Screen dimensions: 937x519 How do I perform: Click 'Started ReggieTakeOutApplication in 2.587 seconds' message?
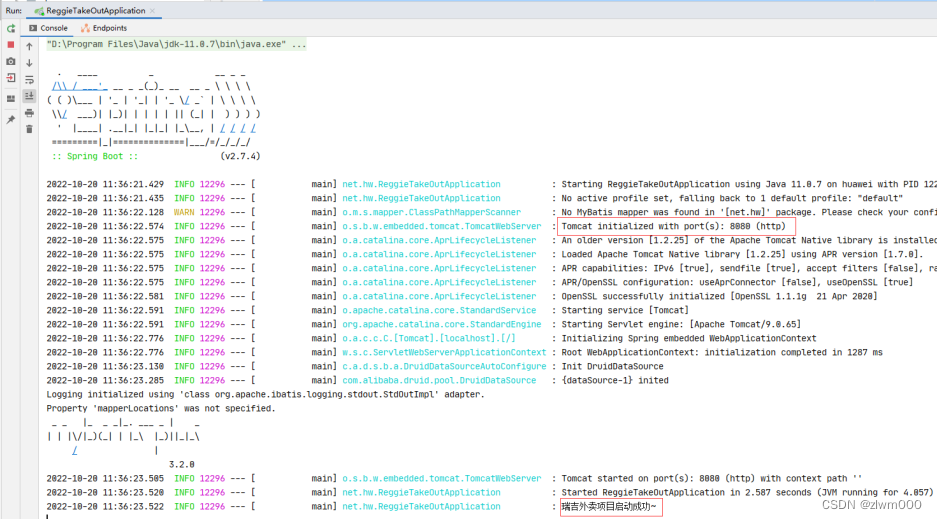point(747,493)
